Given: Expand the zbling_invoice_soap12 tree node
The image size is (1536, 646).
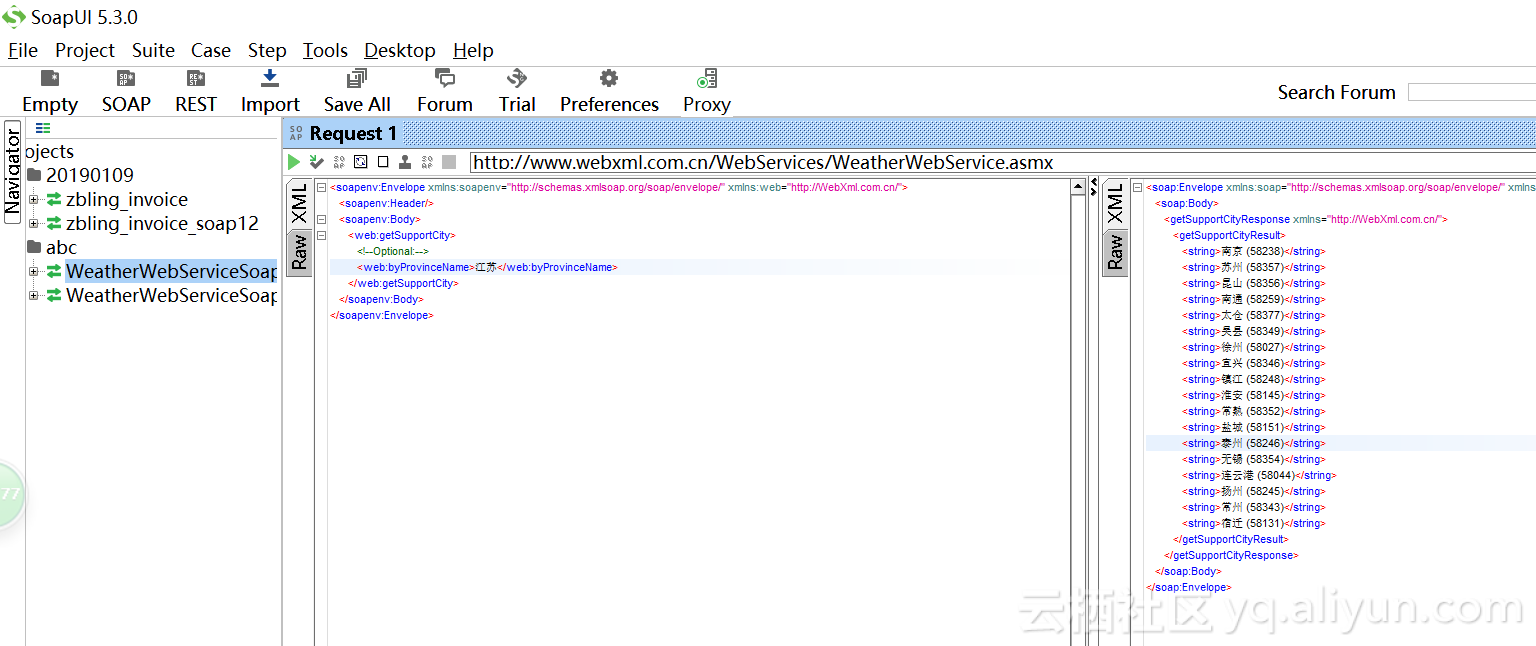Looking at the screenshot, I should pos(34,224).
